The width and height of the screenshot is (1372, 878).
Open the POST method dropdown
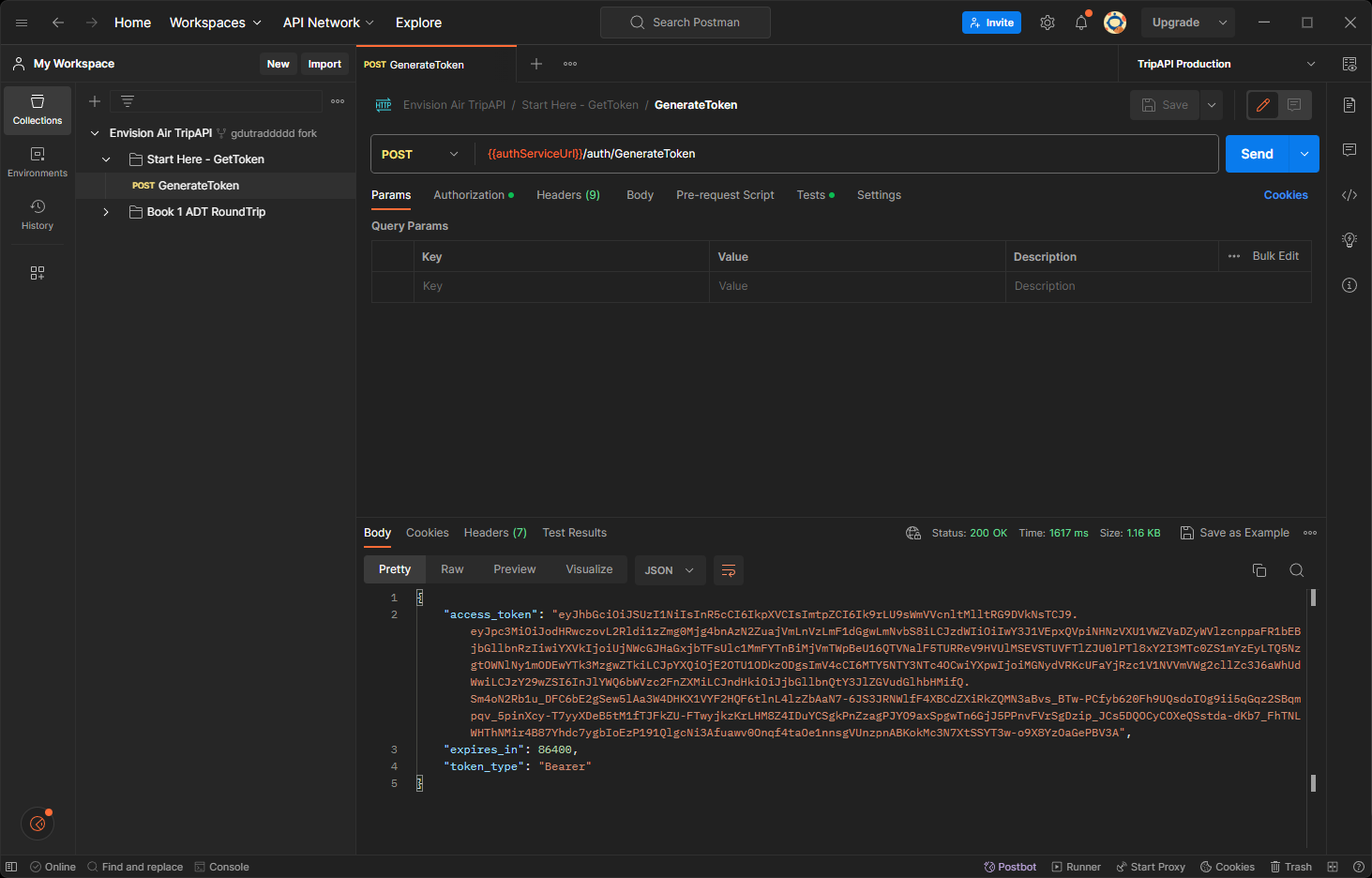click(420, 154)
